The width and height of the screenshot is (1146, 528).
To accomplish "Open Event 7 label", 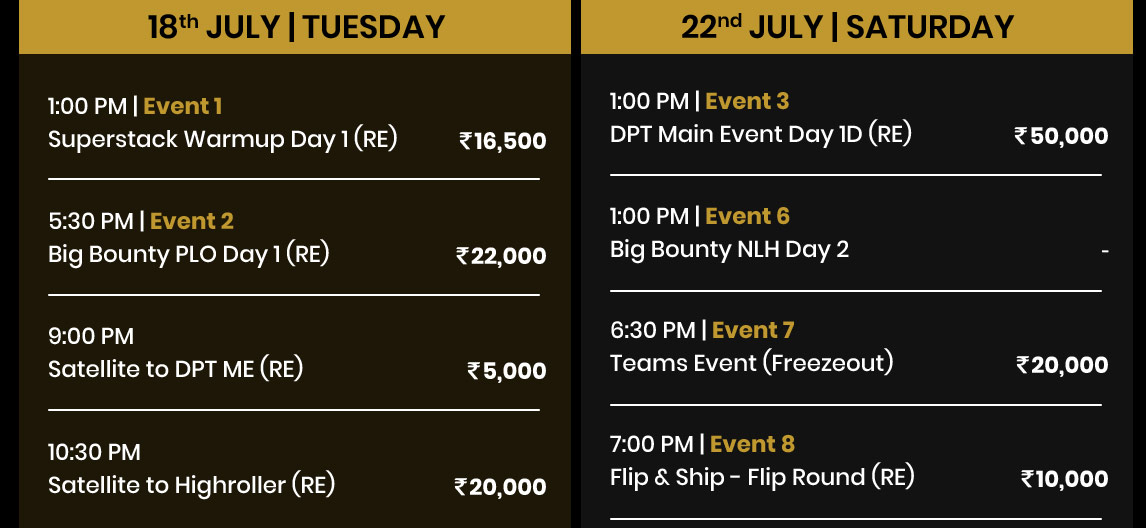I will pos(753,331).
